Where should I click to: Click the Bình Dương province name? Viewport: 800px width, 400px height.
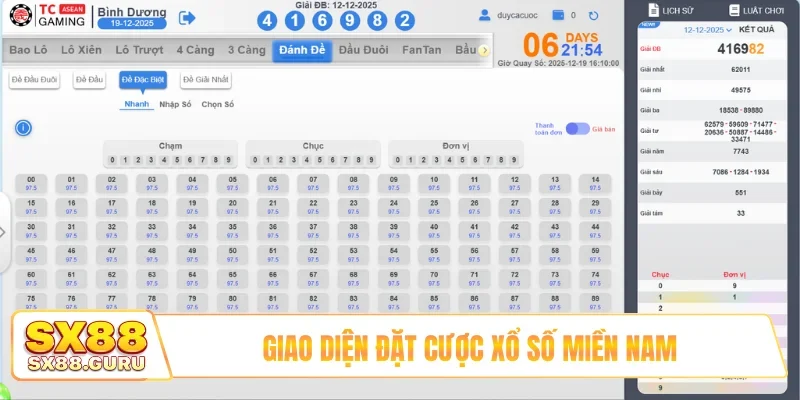click(x=132, y=12)
